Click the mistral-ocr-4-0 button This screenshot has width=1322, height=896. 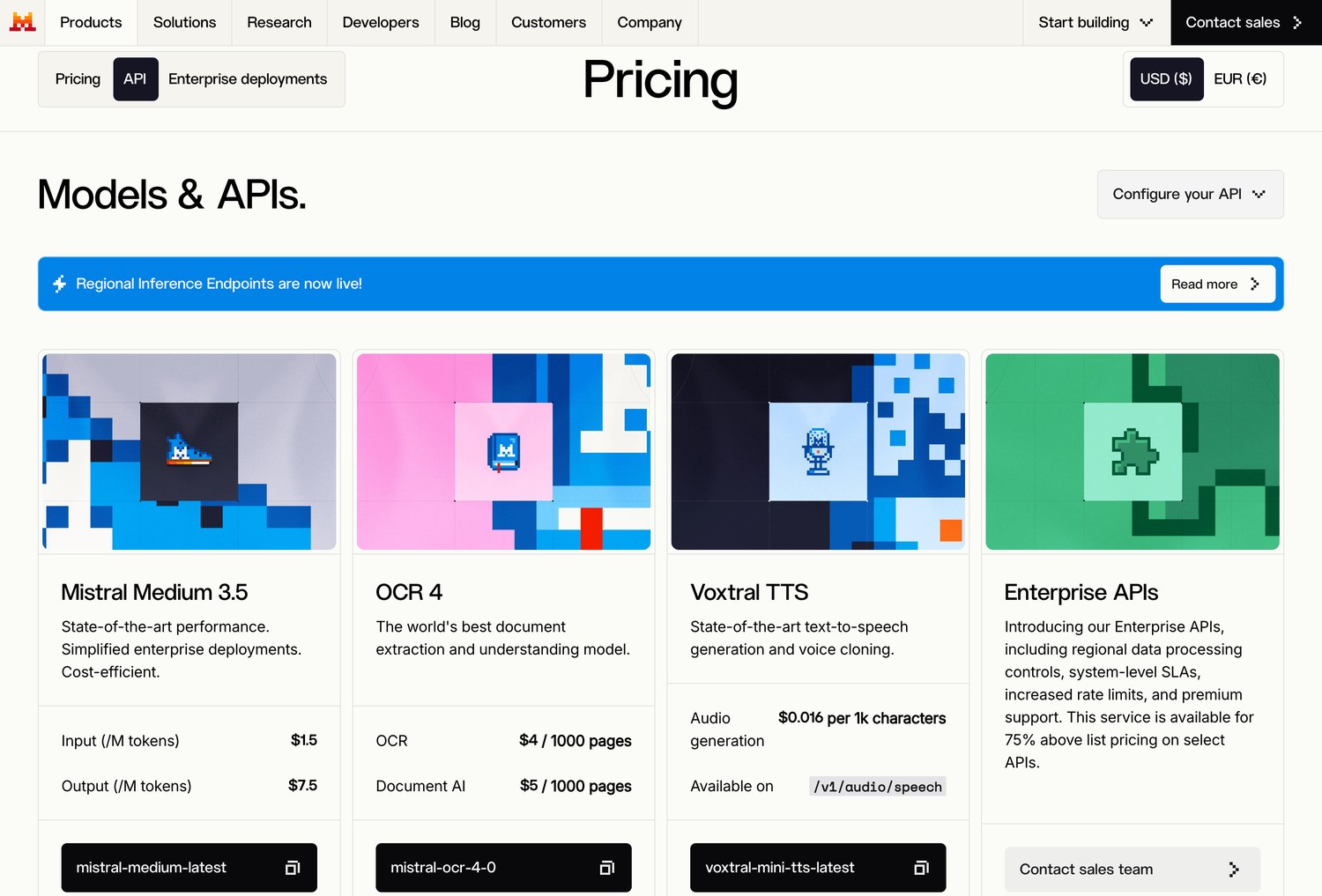(x=504, y=868)
